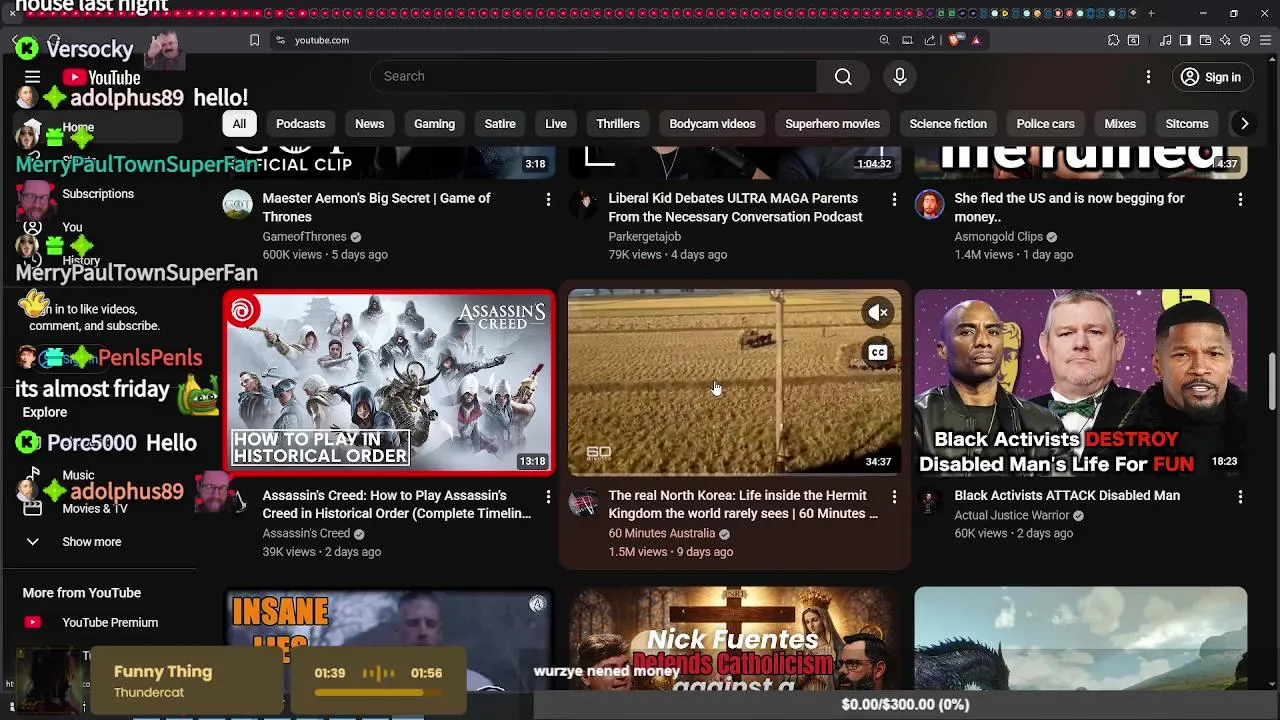Image resolution: width=1280 pixels, height=720 pixels.
Task: Open more options for The real North Korea video
Action: (894, 497)
